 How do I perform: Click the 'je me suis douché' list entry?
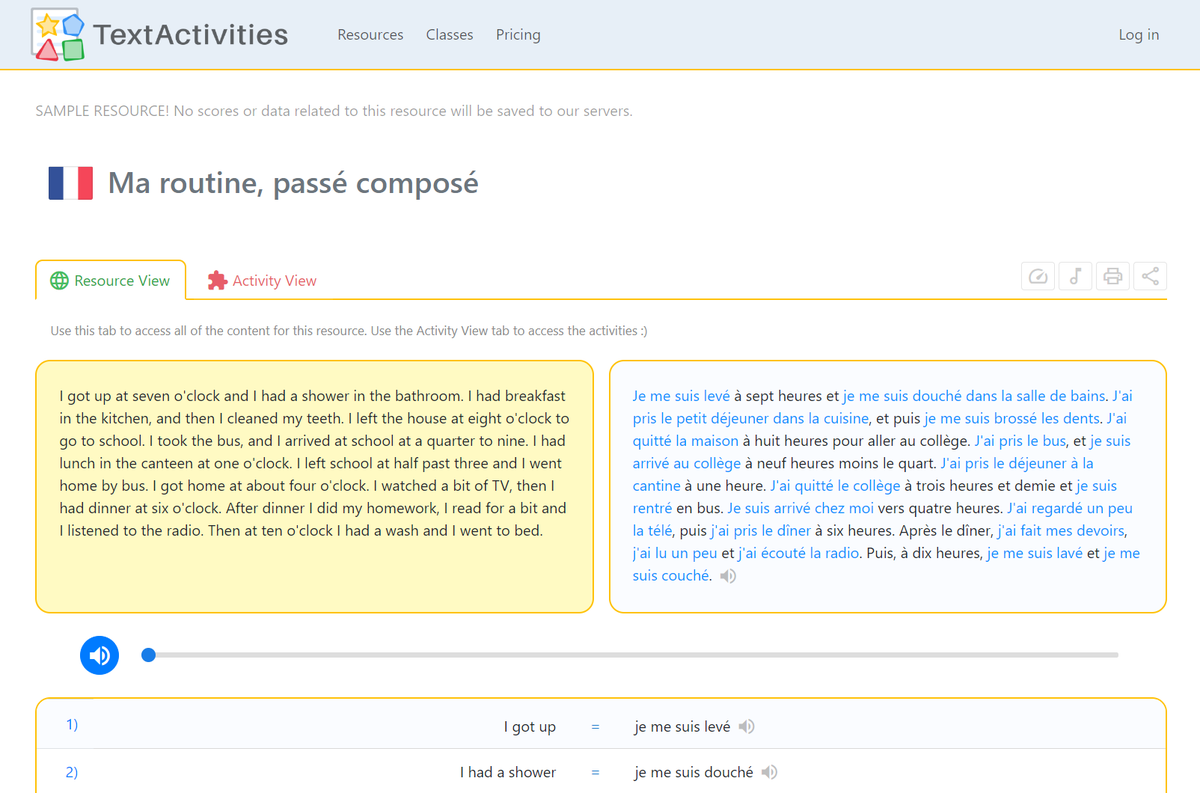pyautogui.click(x=694, y=772)
